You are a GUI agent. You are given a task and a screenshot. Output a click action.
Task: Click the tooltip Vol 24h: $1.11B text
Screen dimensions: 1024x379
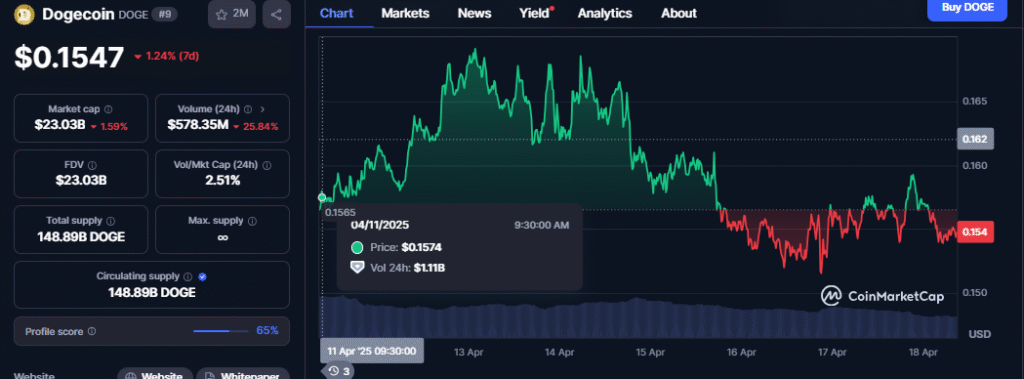(407, 267)
